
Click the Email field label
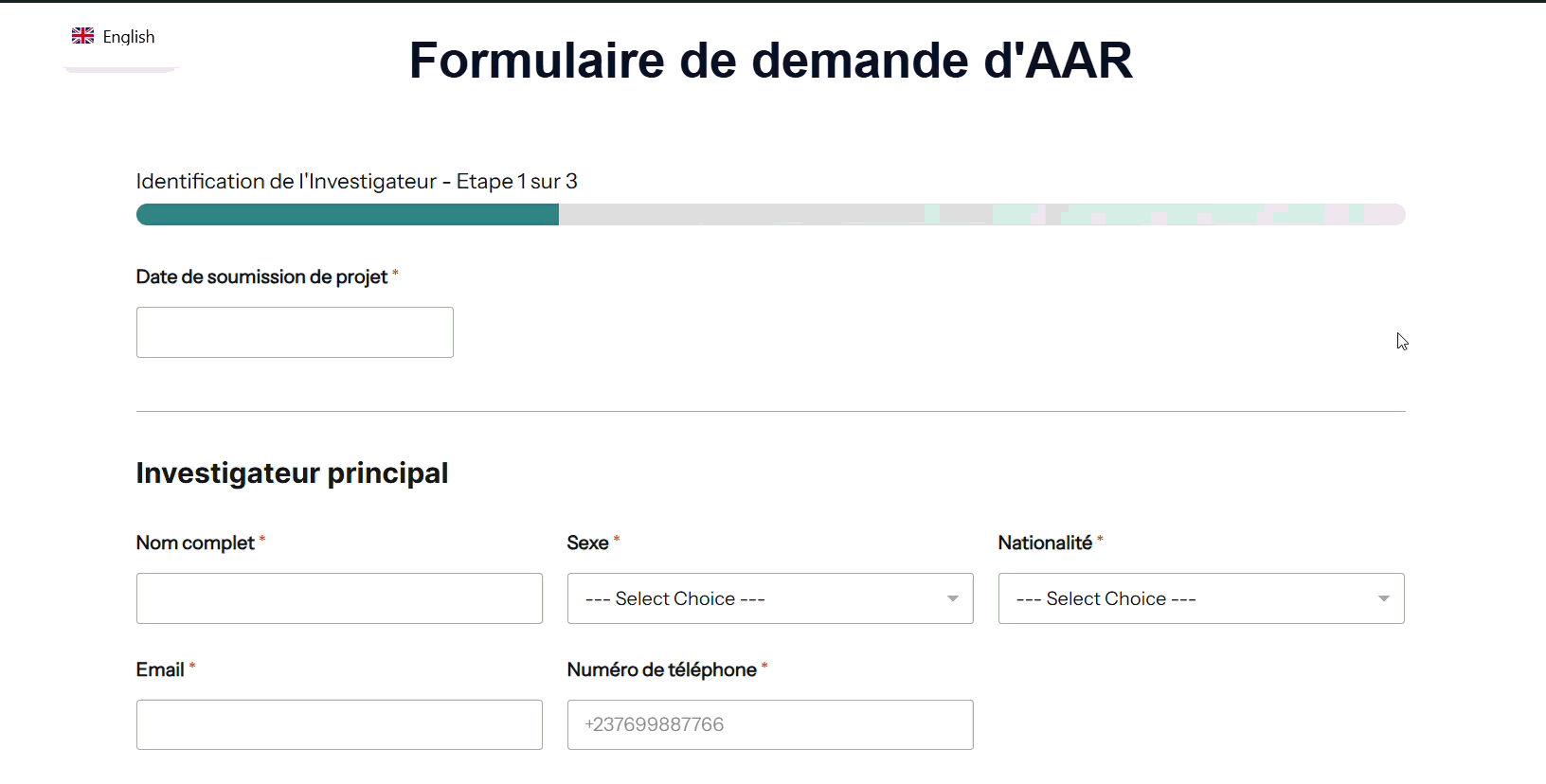click(160, 669)
